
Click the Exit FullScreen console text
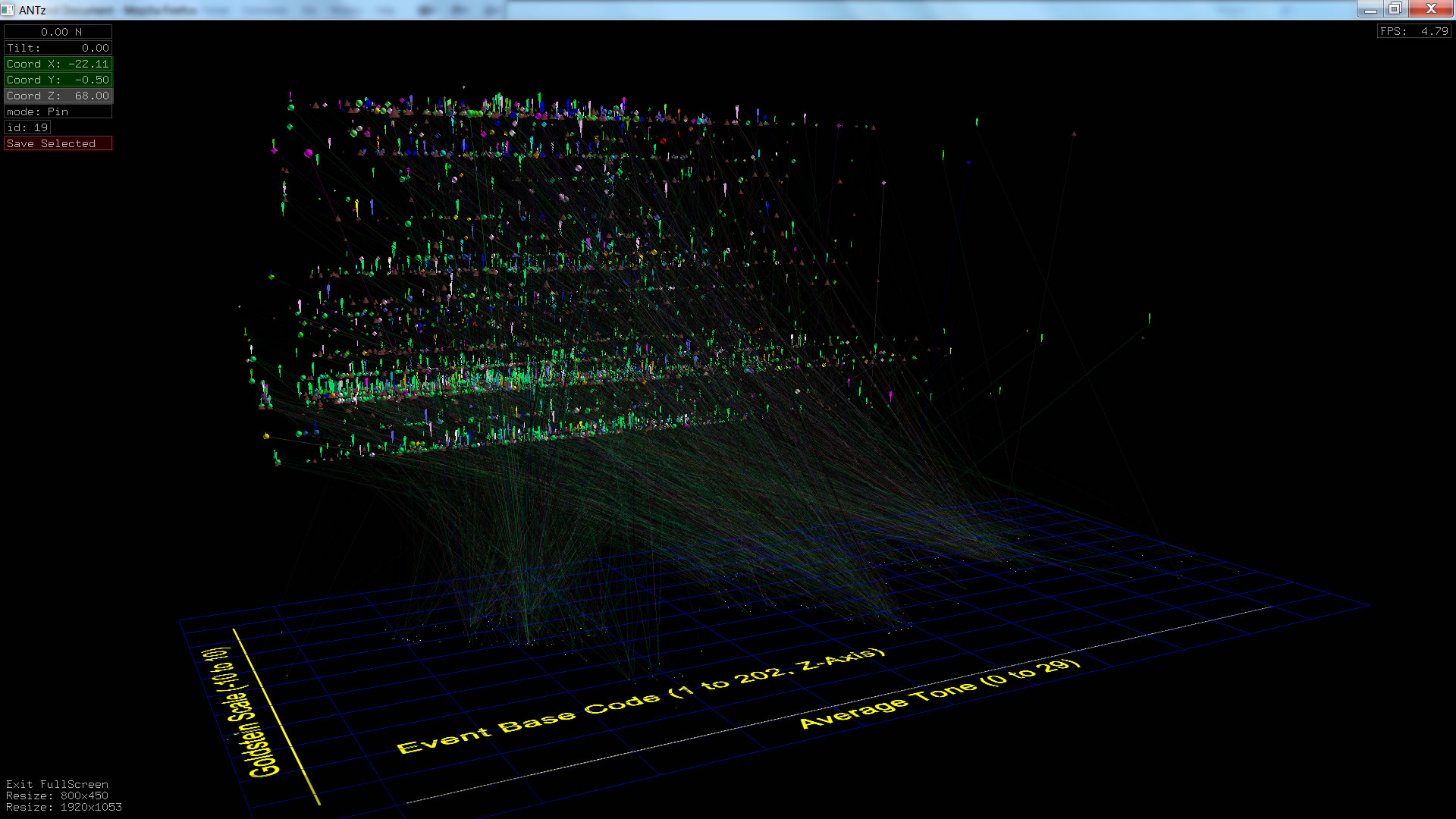point(57,784)
